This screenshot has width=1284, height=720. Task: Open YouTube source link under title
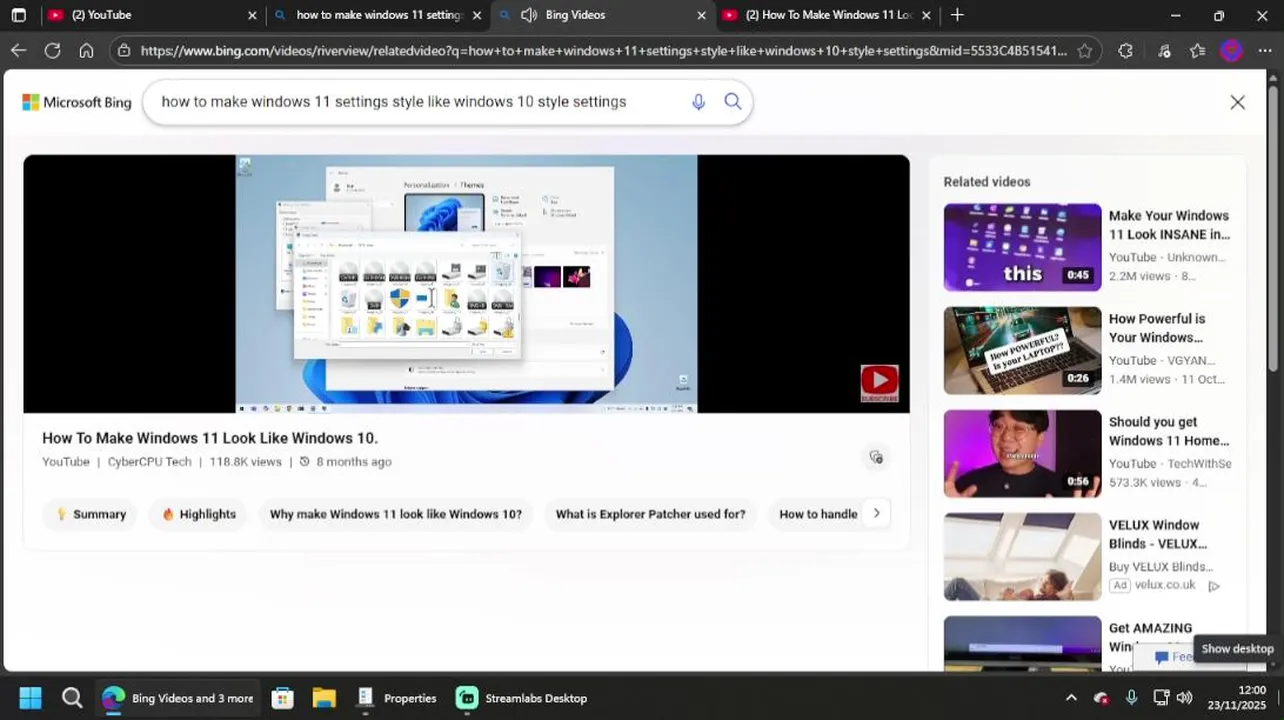(x=66, y=462)
